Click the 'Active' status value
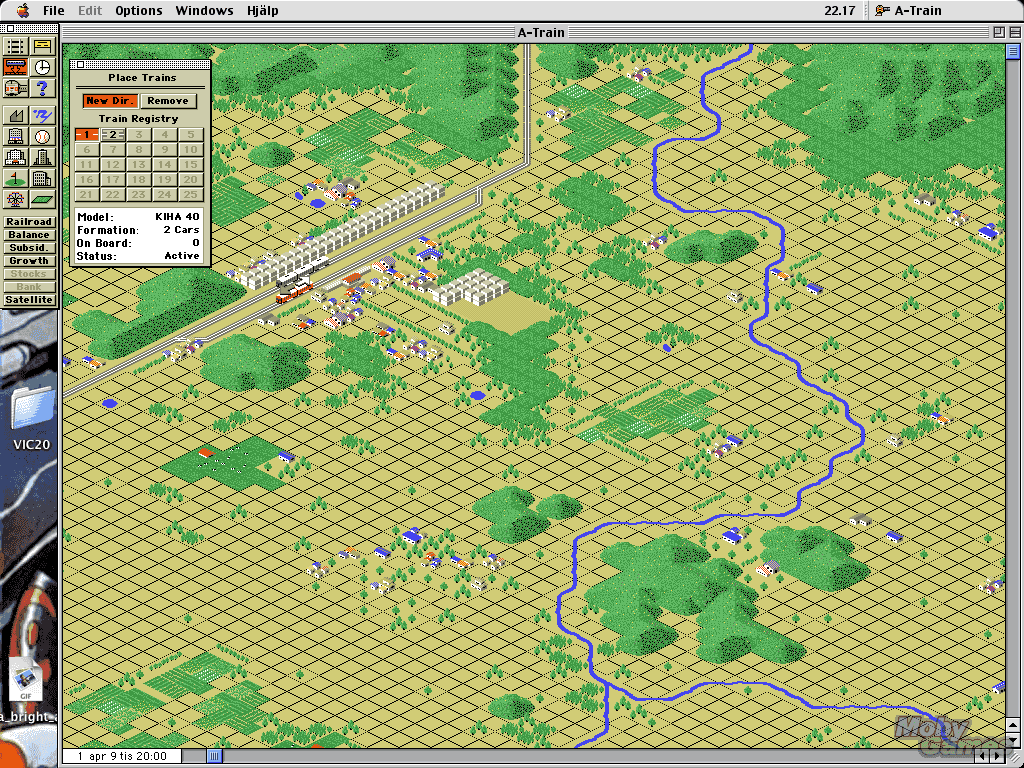 tap(182, 256)
